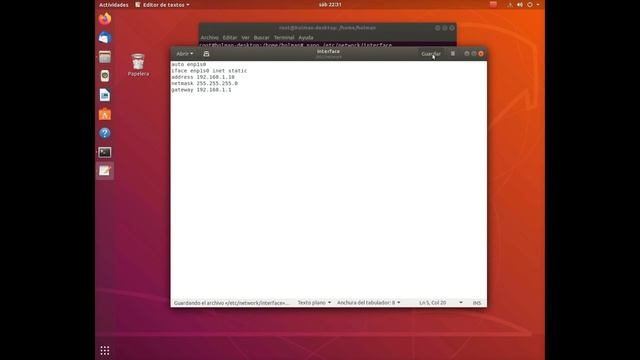Open Archivo menu in the terminal window
Screen dimensions: 640x360
209,38
